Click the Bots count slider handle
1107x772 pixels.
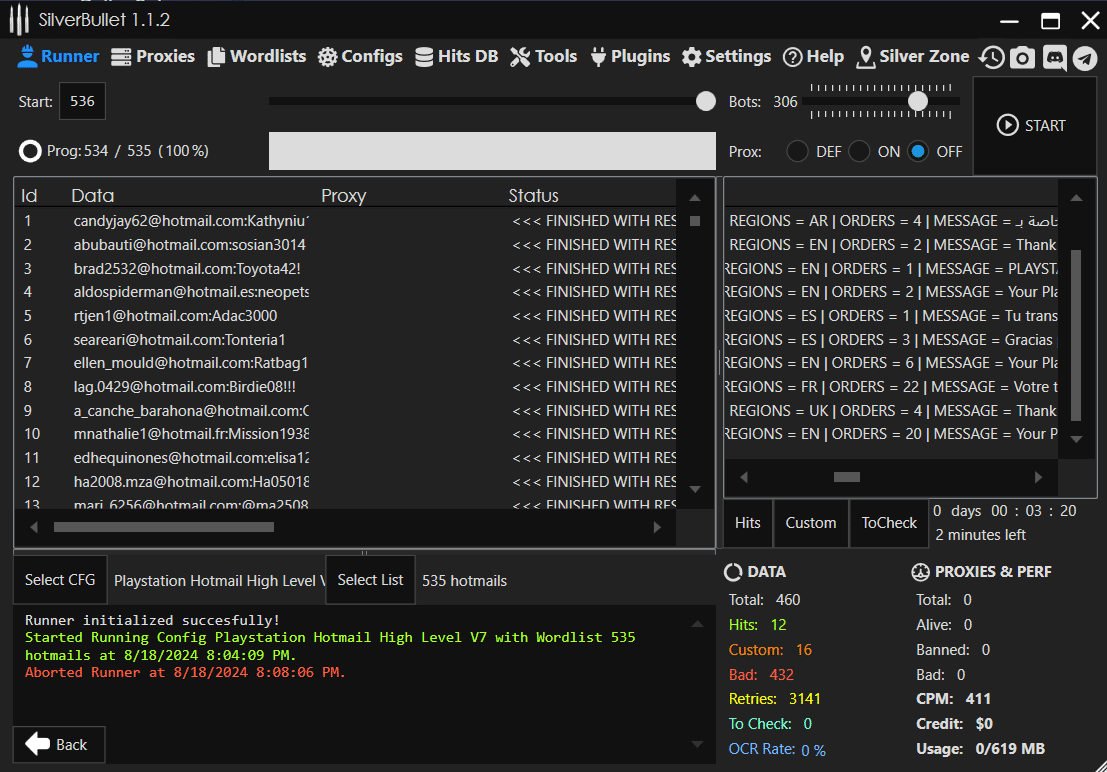[x=918, y=101]
